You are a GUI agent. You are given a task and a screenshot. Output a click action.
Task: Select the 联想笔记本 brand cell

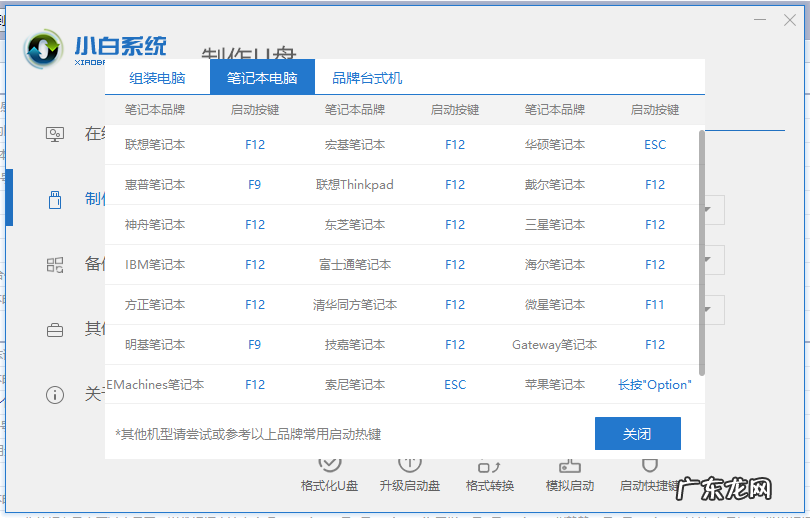[x=155, y=145]
